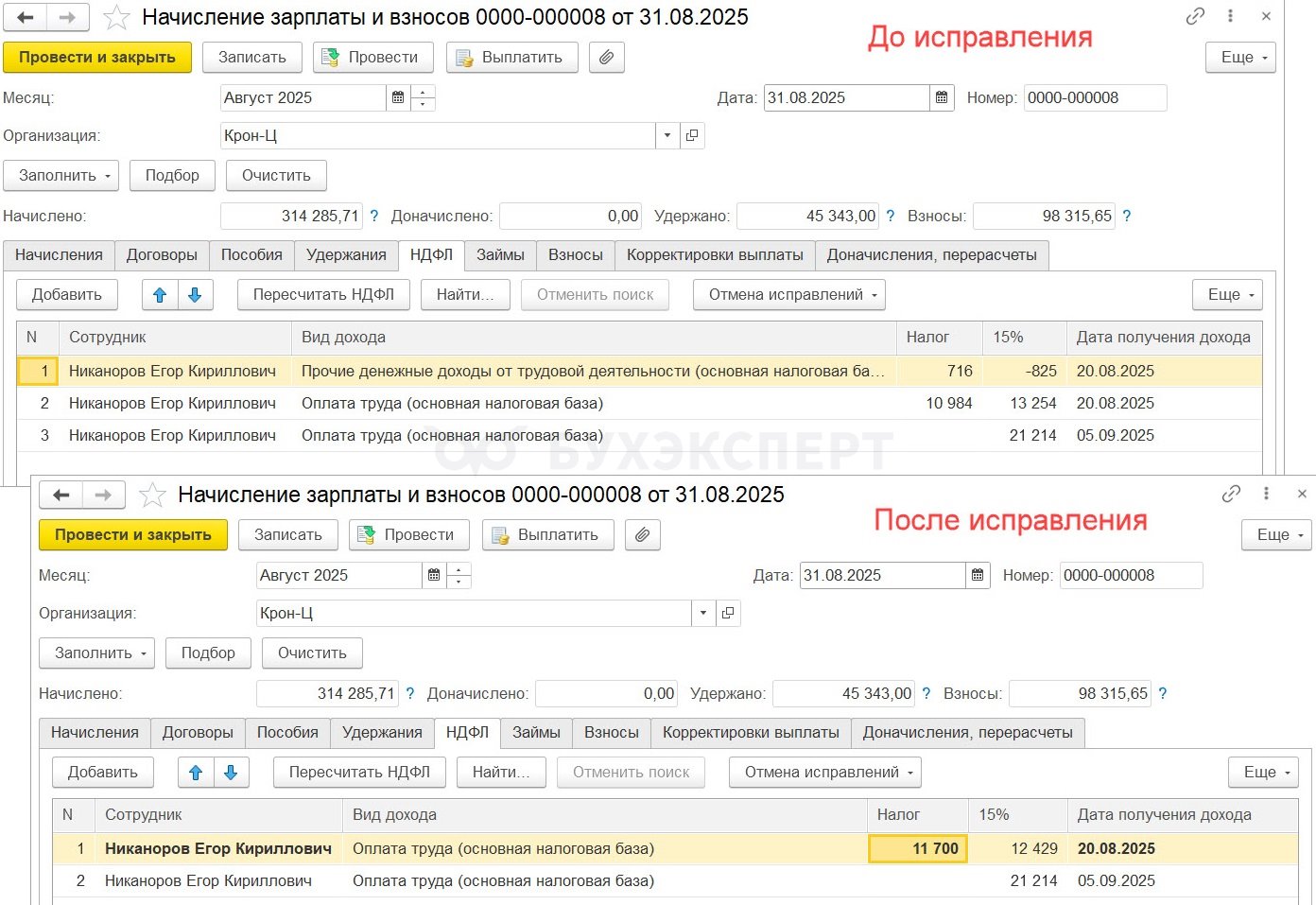
Task: Select the highlighted "11 700" tax cell
Action: tap(917, 849)
